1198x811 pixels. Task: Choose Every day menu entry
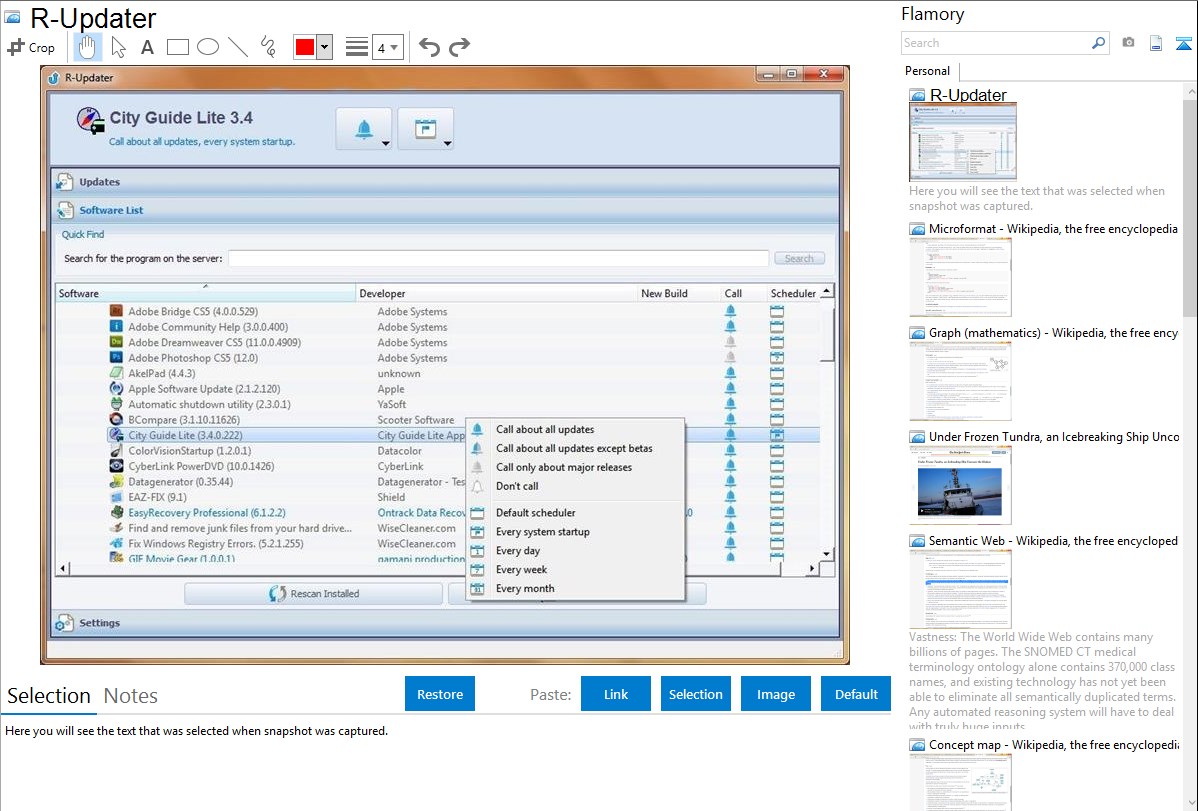(x=575, y=550)
